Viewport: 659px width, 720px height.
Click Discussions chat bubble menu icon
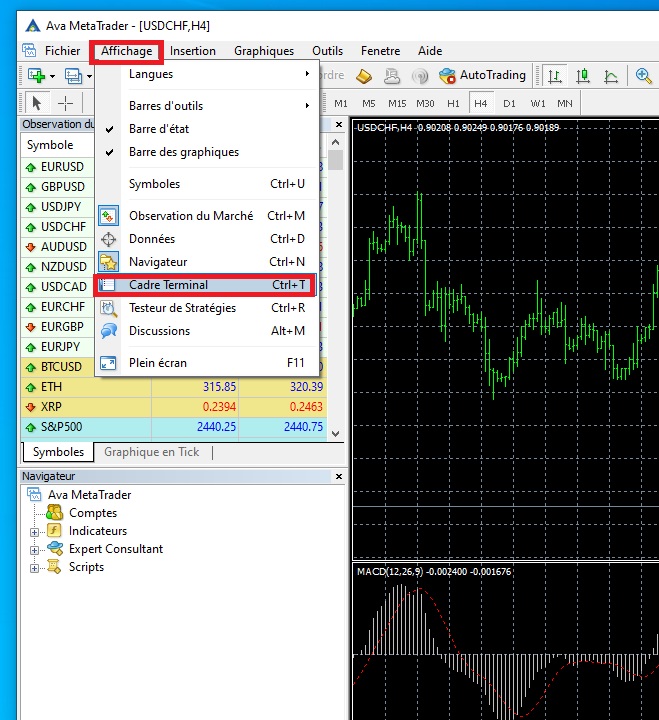click(x=108, y=331)
